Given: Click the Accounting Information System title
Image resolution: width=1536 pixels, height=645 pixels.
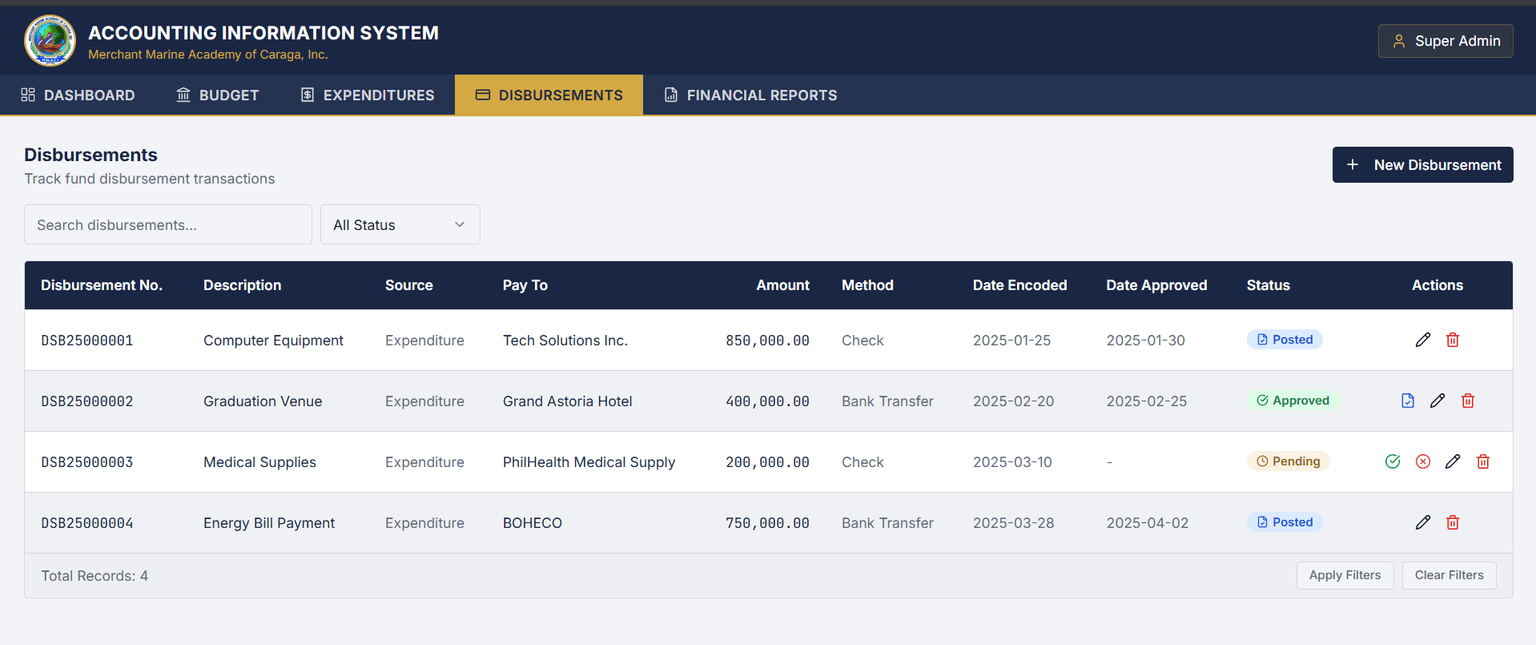Looking at the screenshot, I should [263, 33].
